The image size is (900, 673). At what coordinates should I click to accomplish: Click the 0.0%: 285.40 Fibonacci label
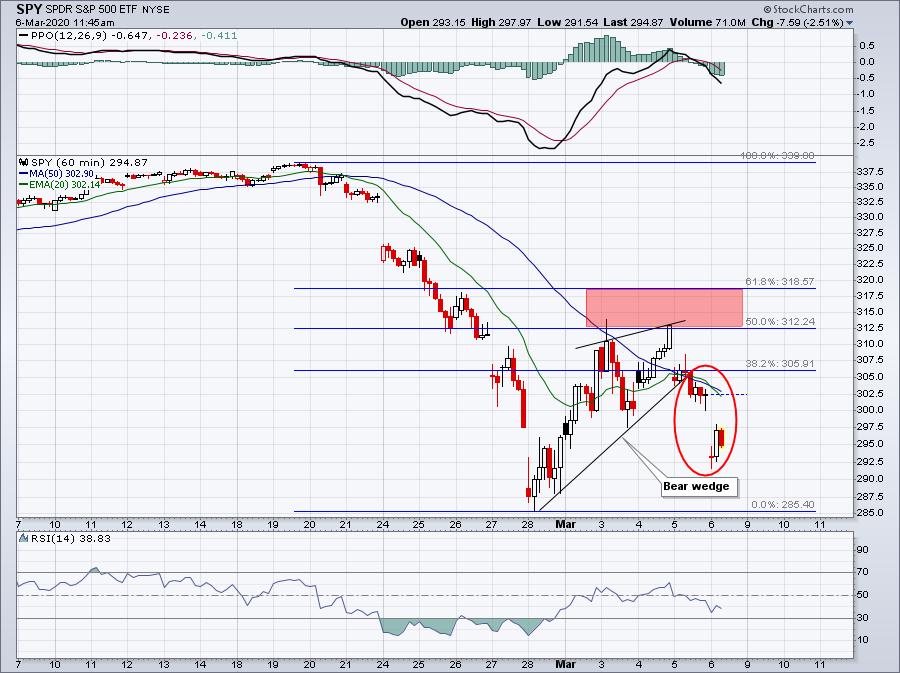point(783,505)
